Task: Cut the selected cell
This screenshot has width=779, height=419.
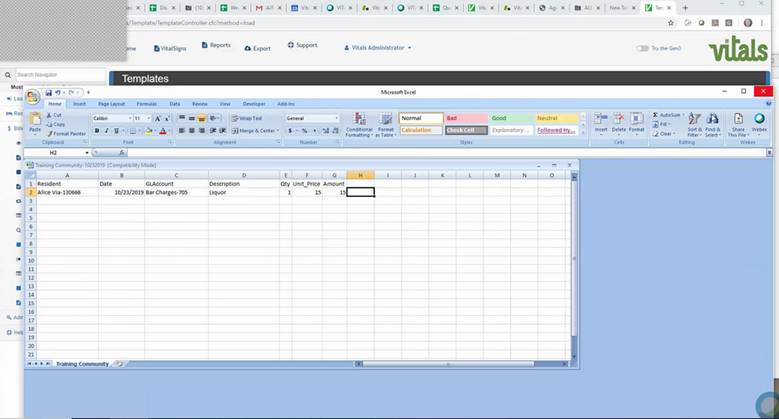Action: pyautogui.click(x=54, y=115)
